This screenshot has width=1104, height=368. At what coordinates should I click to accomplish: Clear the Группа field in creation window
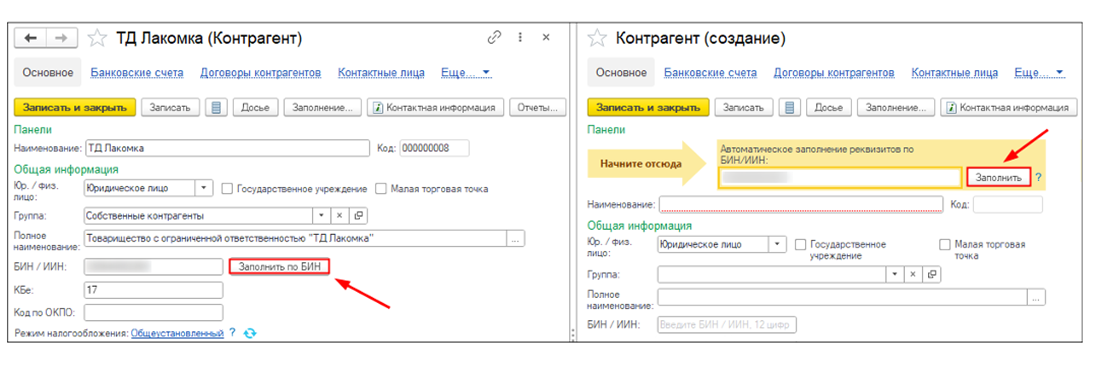coord(912,274)
